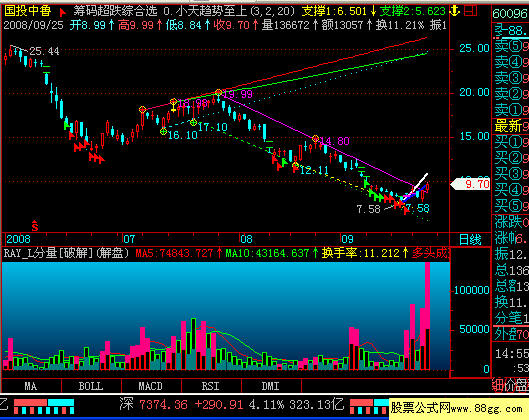Click the 买⑤ buy order row
The height and width of the screenshot is (420, 529).
point(511,205)
